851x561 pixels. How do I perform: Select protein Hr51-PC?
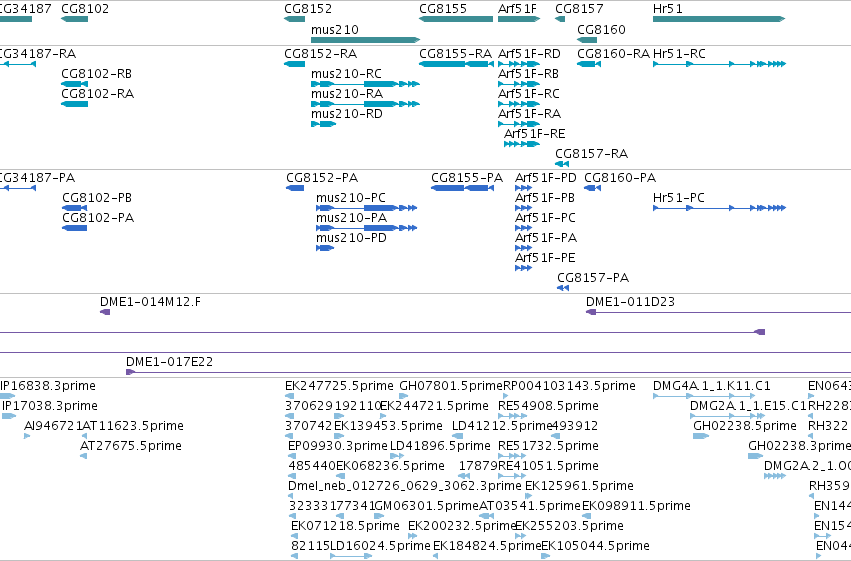(x=679, y=198)
